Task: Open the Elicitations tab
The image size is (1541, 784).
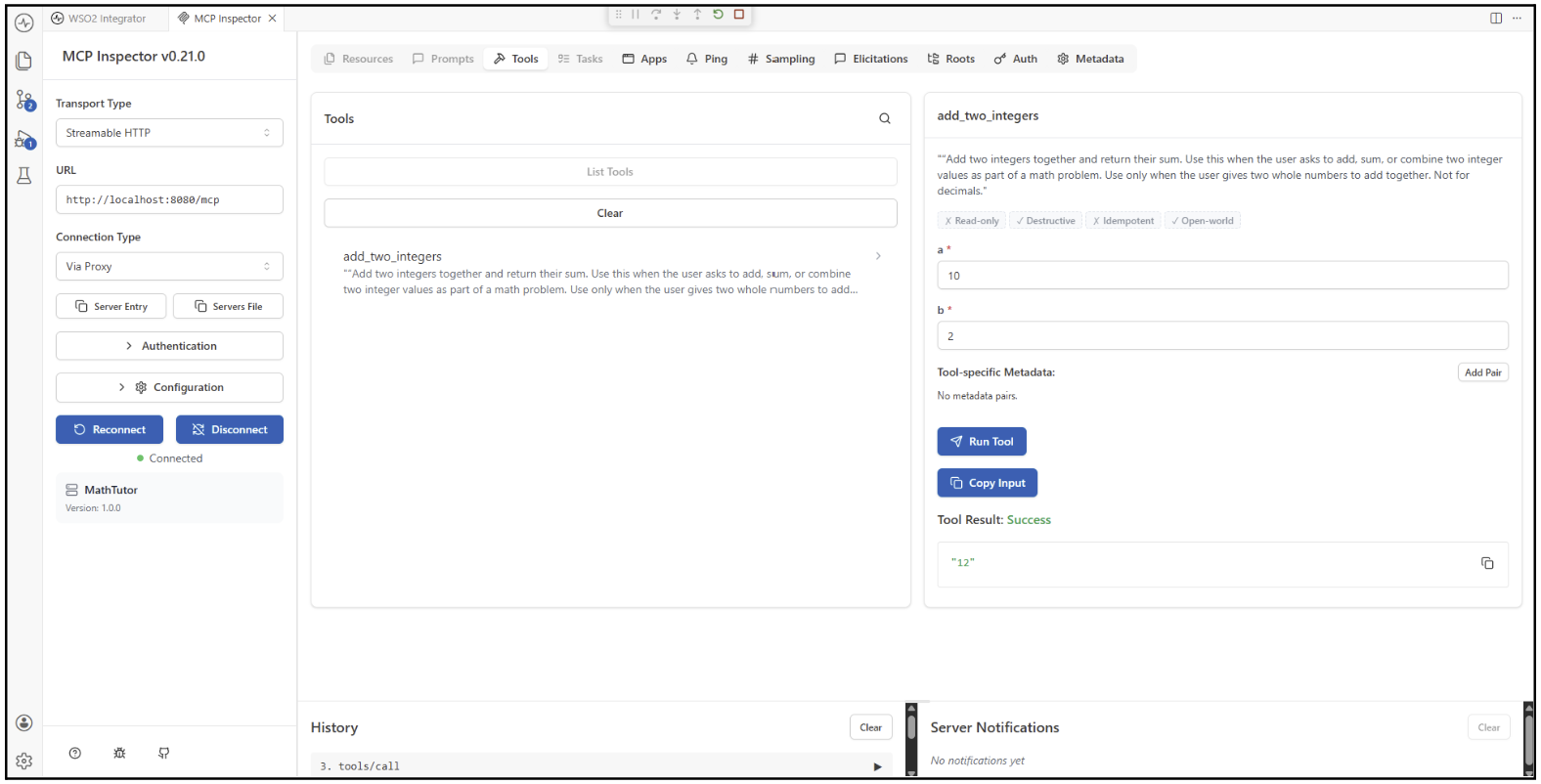Action: 870,59
